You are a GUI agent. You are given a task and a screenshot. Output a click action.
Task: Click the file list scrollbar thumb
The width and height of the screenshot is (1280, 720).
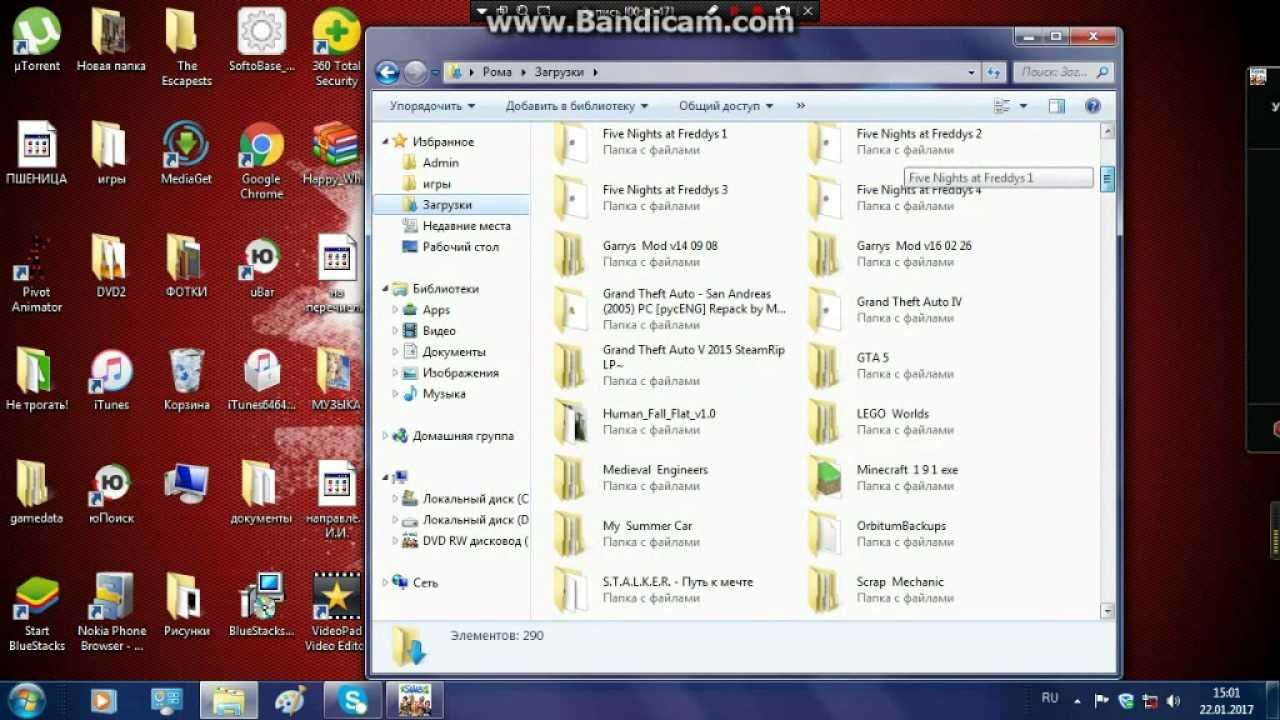coord(1107,179)
